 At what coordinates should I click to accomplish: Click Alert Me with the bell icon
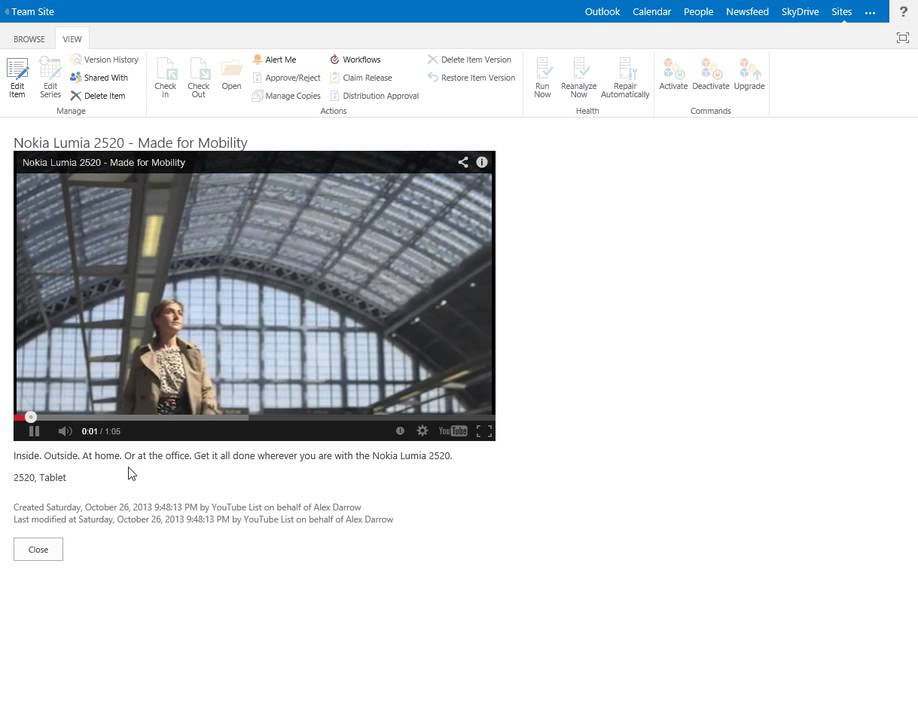[274, 60]
